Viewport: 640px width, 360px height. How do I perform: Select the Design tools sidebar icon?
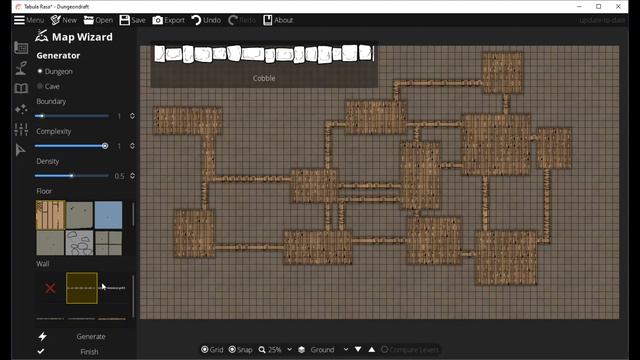(21, 48)
